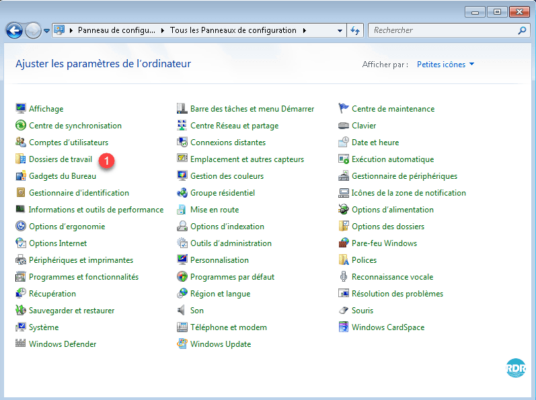Image resolution: width=536 pixels, height=400 pixels.
Task: Open Options d'alimentation link
Action: (x=392, y=210)
